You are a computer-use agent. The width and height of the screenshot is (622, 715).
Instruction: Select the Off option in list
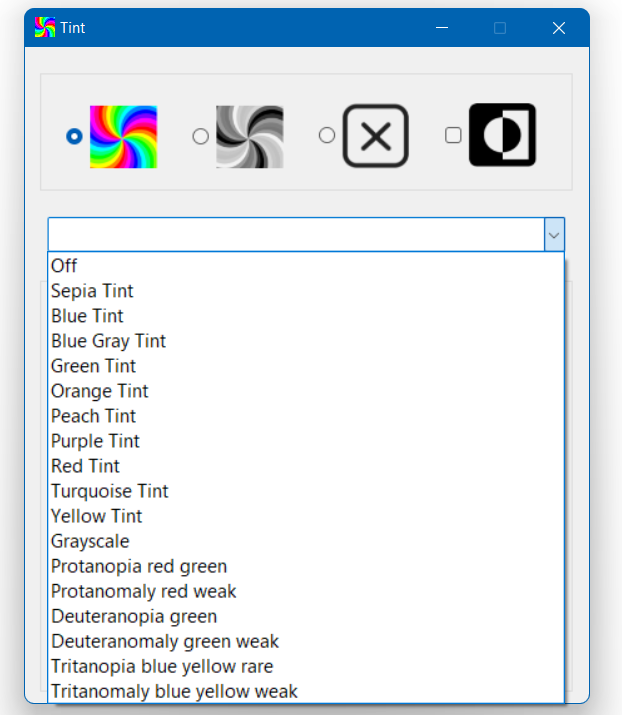pos(64,266)
